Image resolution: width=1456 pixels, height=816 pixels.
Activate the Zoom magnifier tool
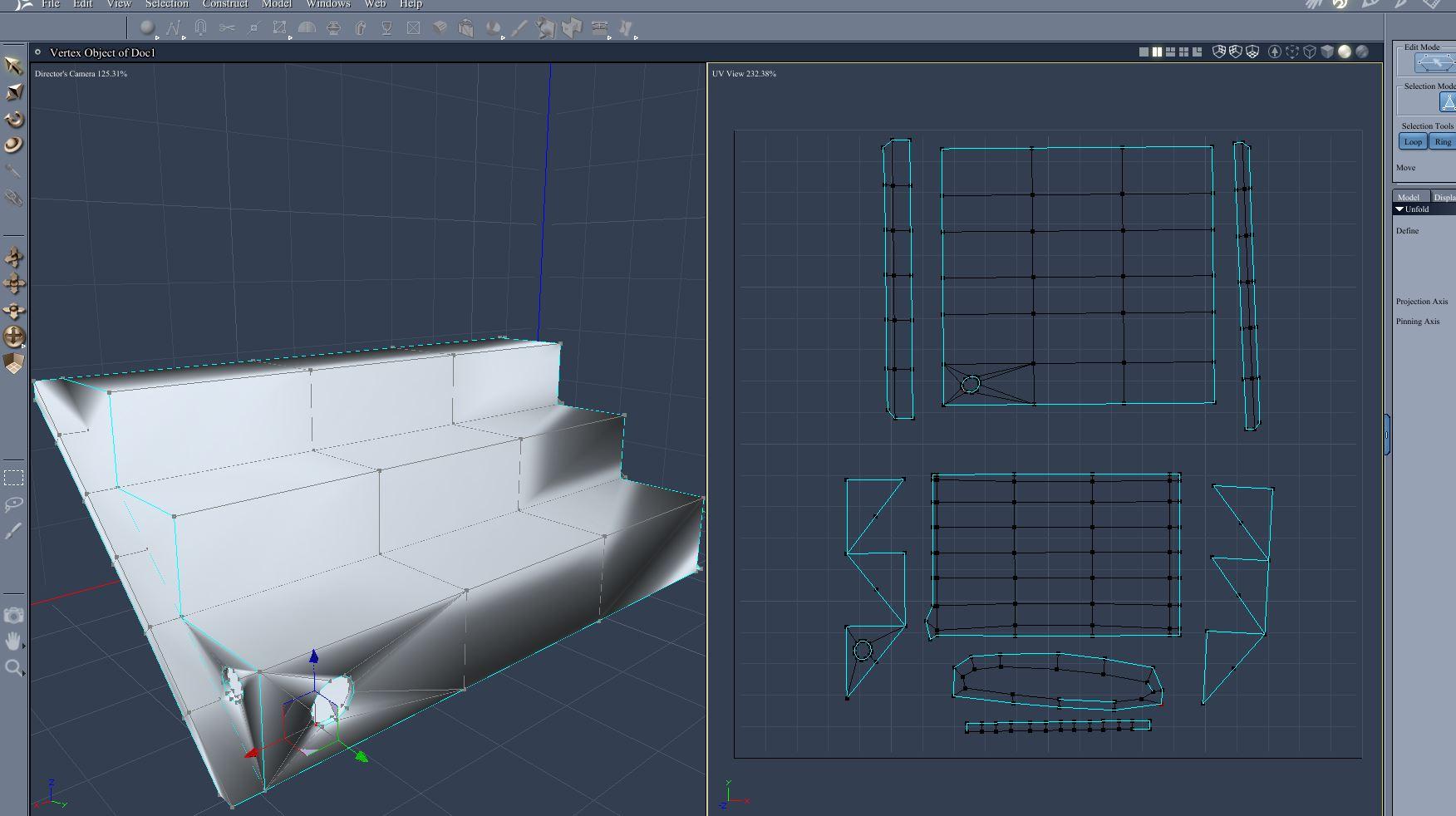tap(13, 668)
